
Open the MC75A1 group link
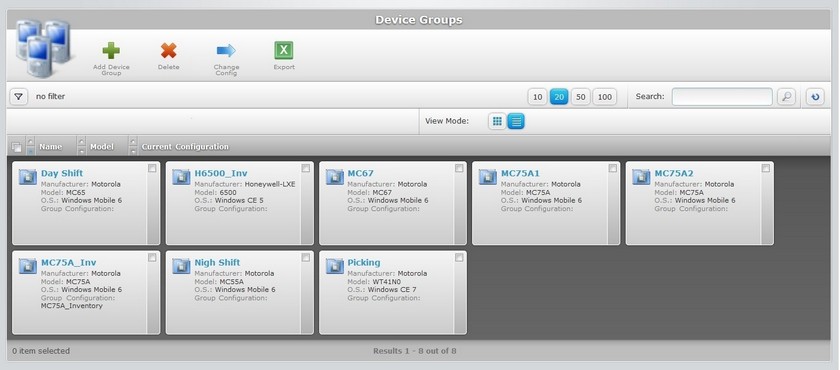(520, 173)
